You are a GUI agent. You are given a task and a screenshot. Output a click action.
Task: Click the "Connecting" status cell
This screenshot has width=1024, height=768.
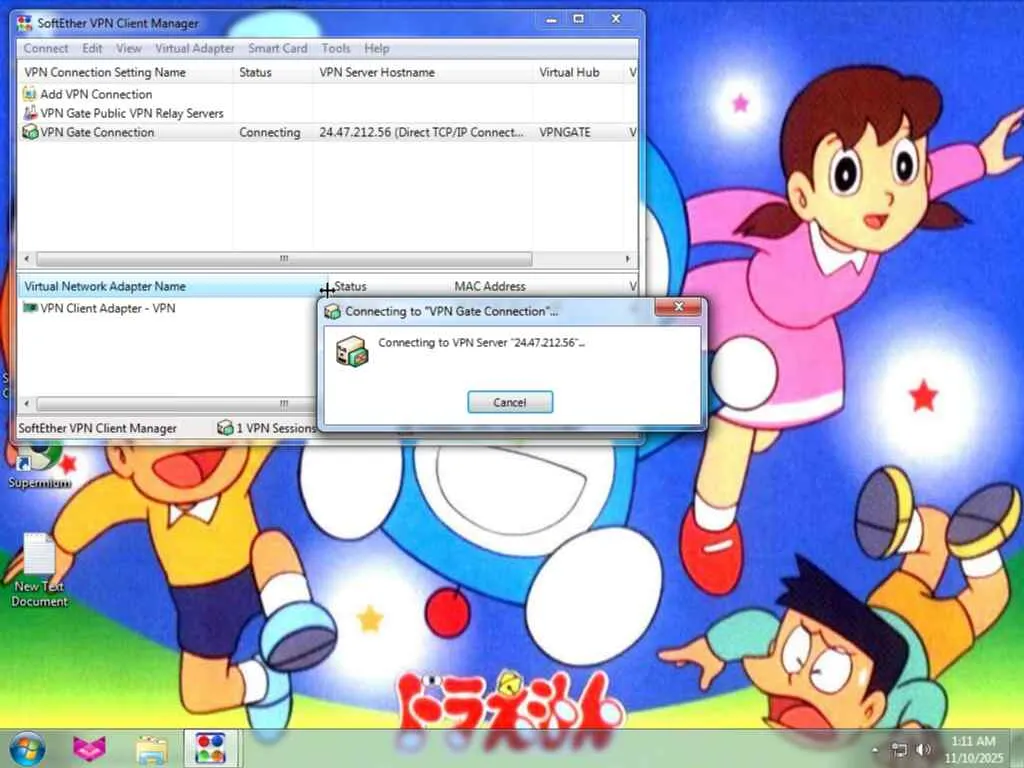tap(270, 133)
